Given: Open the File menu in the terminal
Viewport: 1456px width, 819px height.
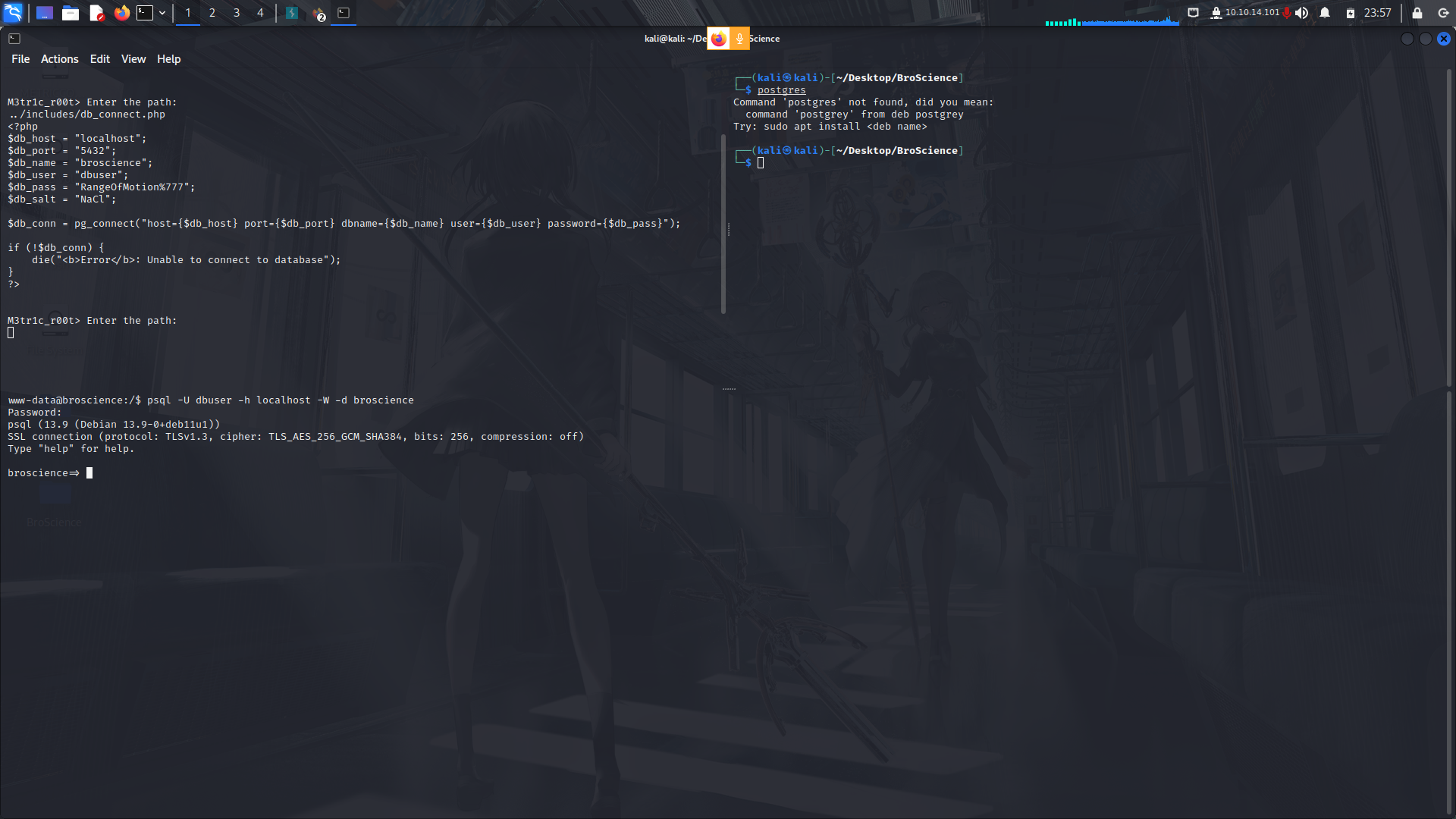Looking at the screenshot, I should 20,58.
